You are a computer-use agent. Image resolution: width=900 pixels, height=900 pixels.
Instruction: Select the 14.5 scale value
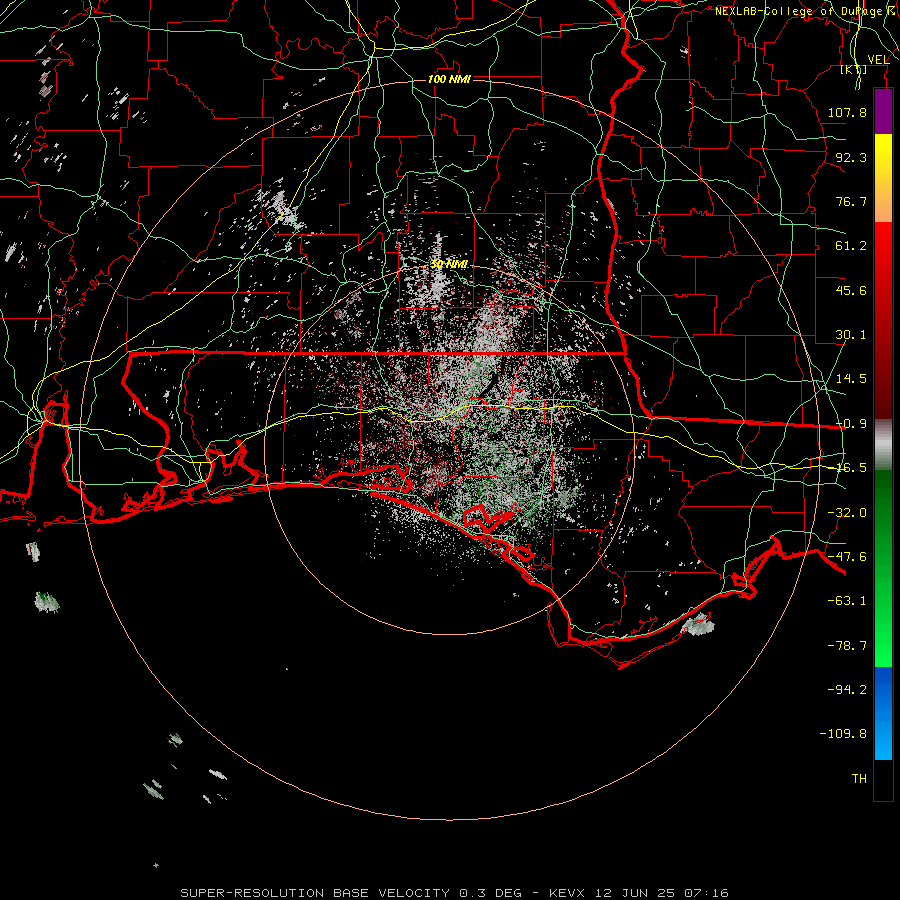pyautogui.click(x=851, y=379)
